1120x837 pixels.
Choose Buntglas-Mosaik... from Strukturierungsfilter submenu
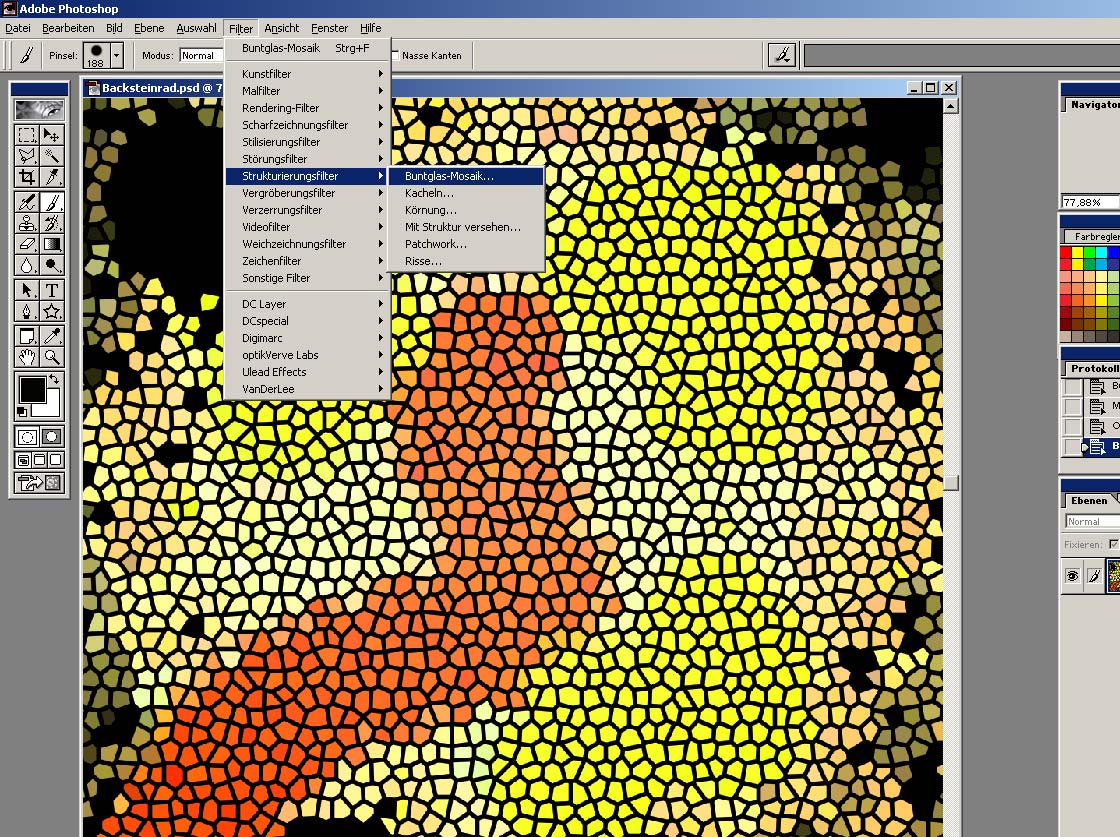click(x=466, y=176)
